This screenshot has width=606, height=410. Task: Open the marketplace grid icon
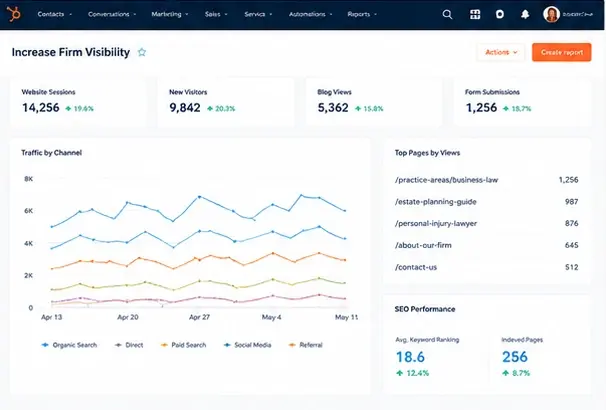pyautogui.click(x=475, y=15)
